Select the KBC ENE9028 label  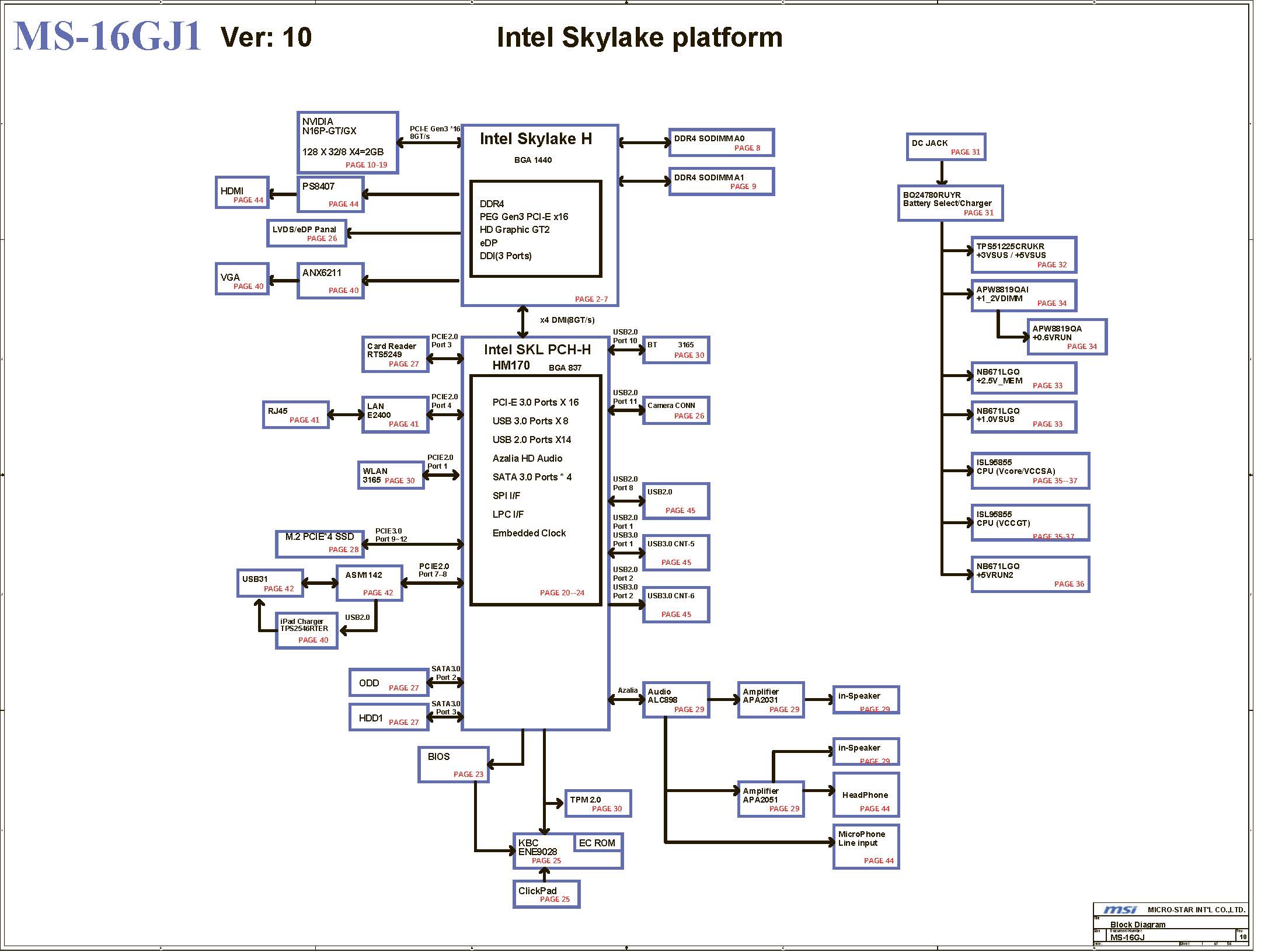(x=538, y=848)
